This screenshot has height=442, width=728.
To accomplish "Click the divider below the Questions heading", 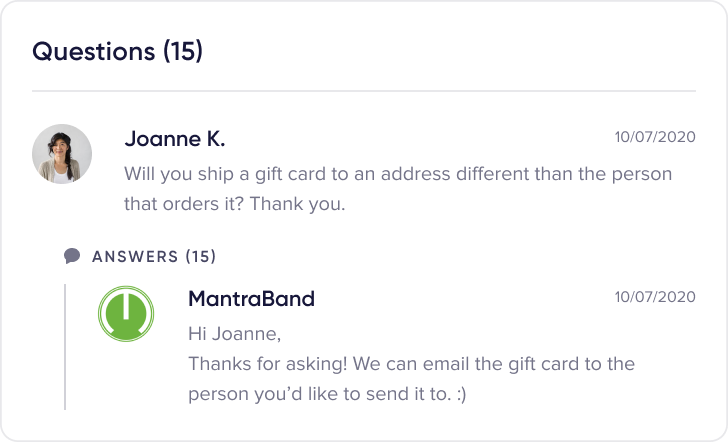I will (x=363, y=91).
